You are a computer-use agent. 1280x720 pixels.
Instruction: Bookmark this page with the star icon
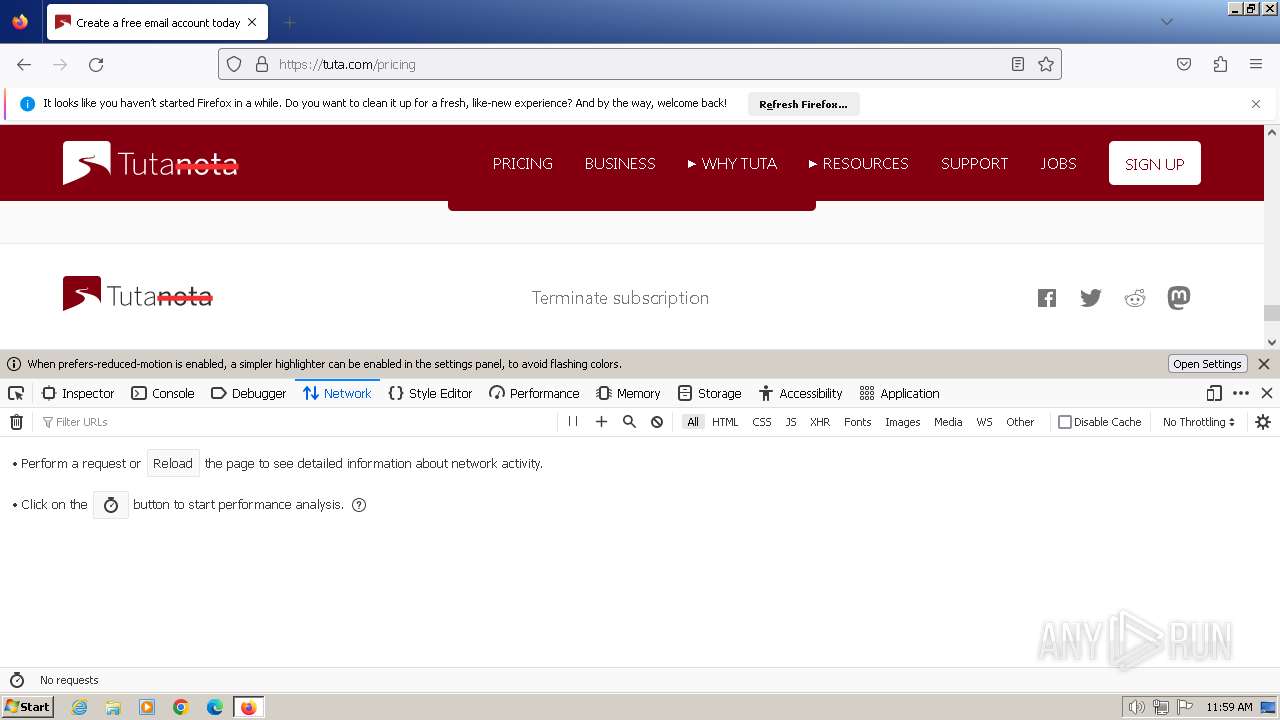(1046, 64)
